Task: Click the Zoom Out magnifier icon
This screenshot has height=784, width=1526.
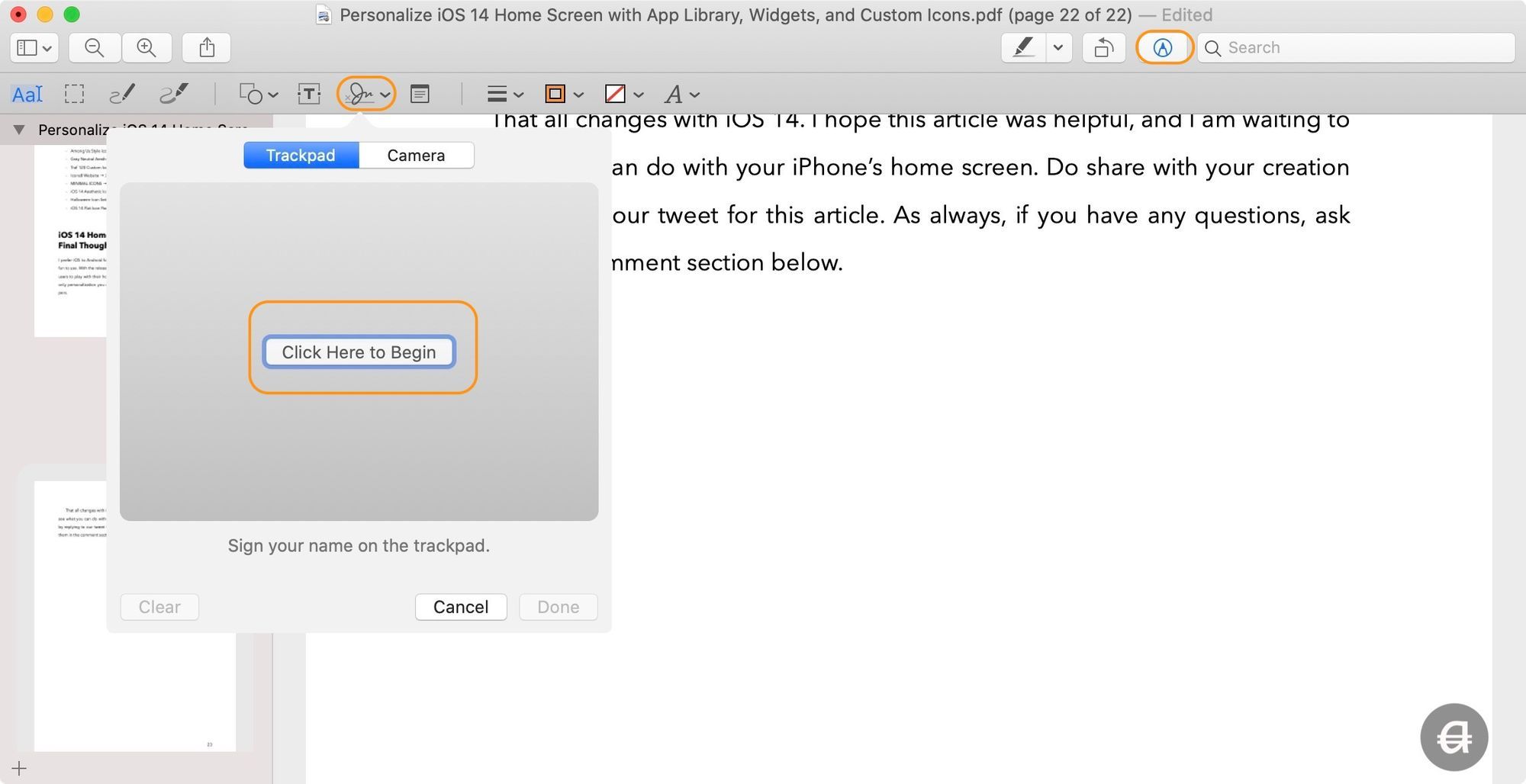Action: click(x=95, y=48)
